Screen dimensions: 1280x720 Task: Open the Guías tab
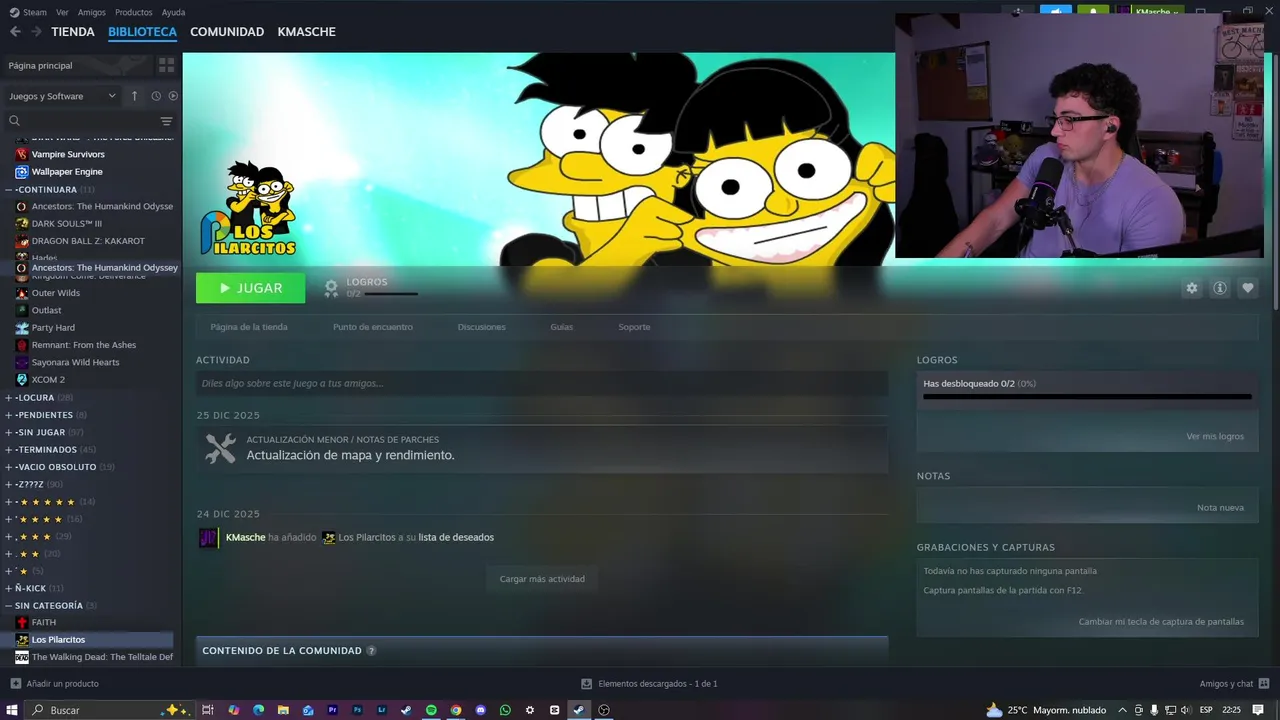pos(562,327)
